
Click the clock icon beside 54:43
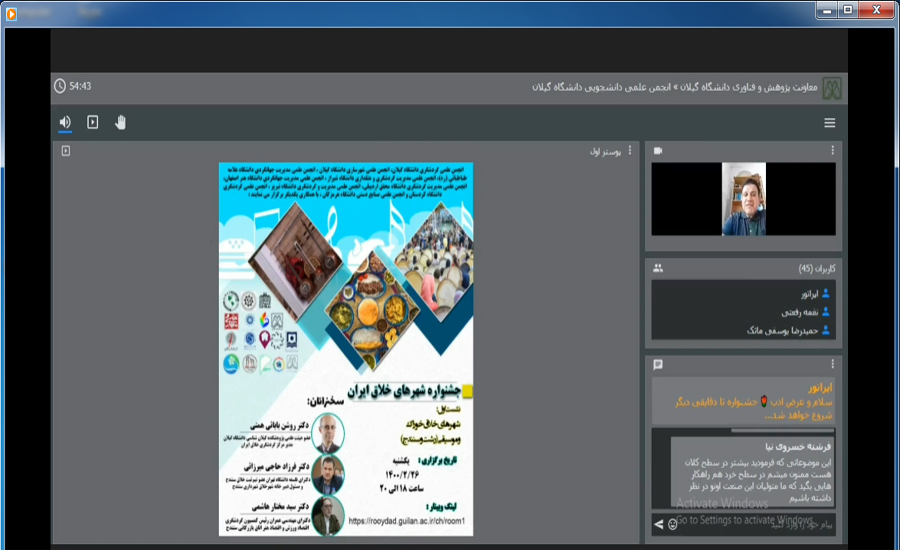[60, 86]
